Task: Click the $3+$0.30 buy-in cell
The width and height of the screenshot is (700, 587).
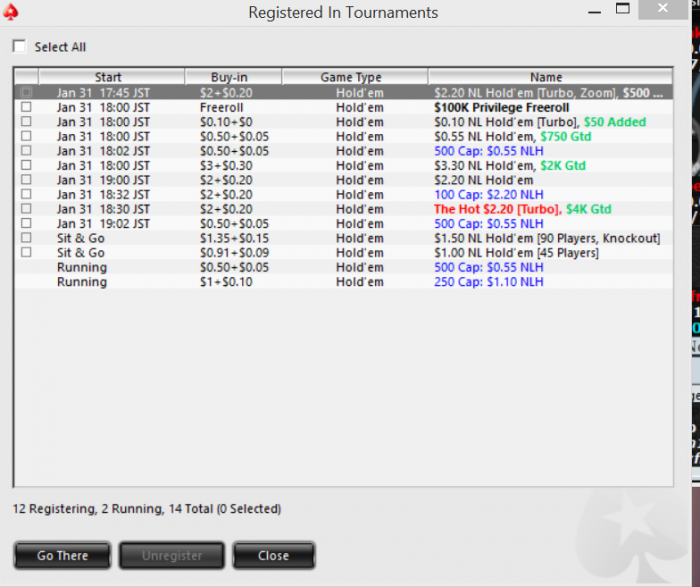Action: tap(226, 166)
